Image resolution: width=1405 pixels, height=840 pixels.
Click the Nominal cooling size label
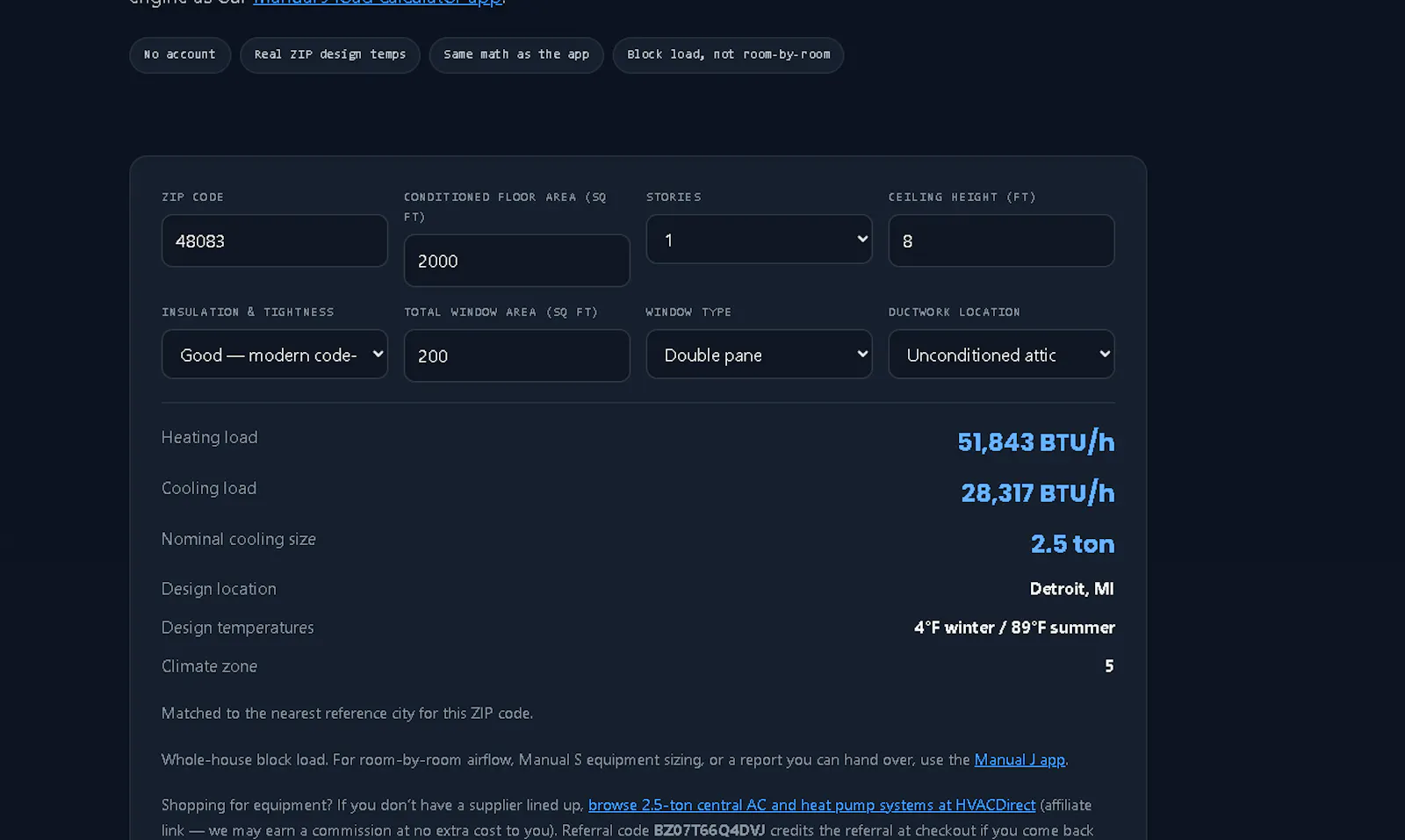238,539
